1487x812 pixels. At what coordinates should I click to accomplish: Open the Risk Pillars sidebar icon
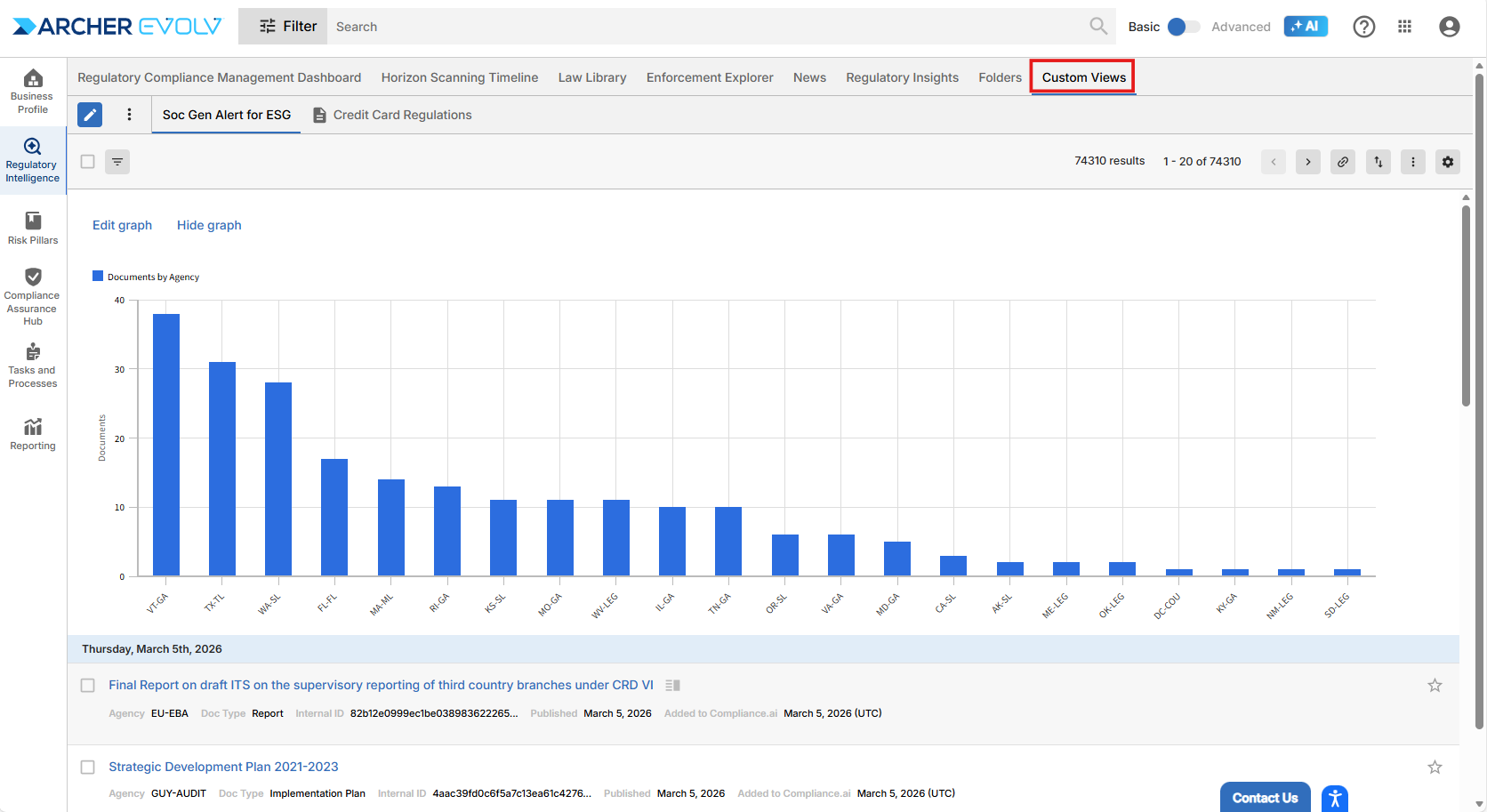33,228
